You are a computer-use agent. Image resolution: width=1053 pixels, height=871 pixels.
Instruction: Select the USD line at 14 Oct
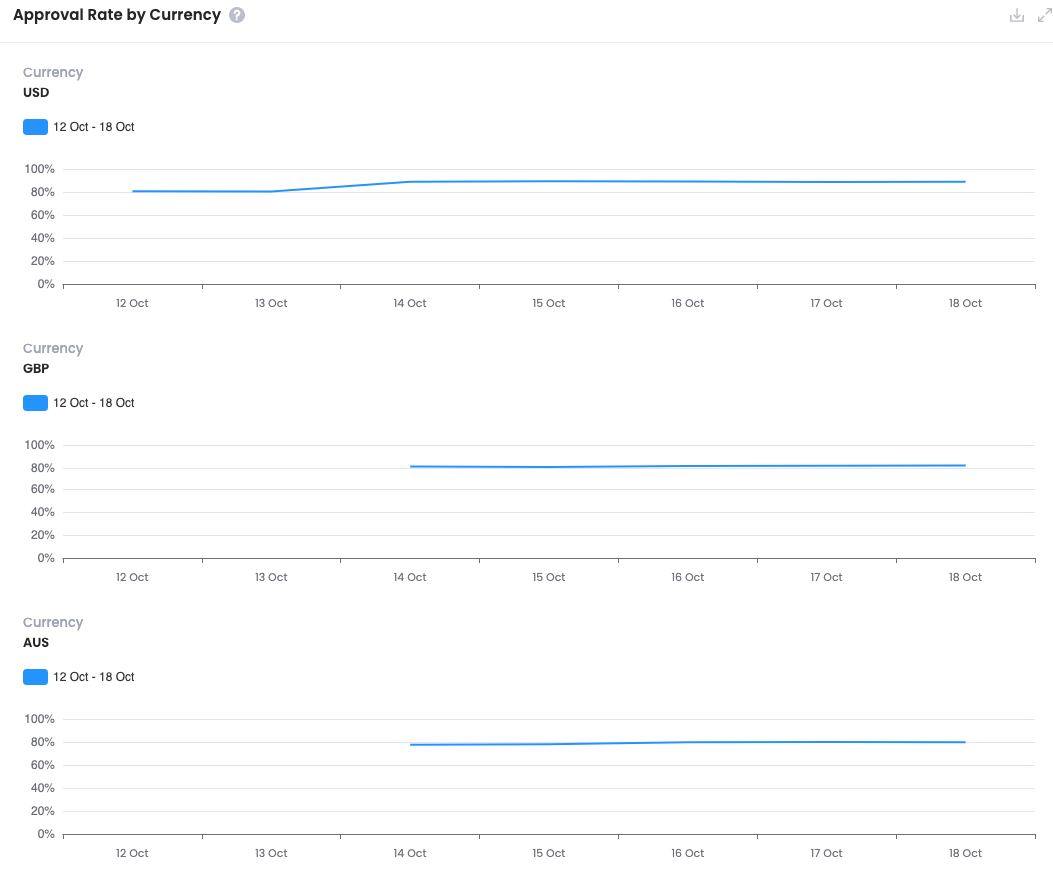410,182
